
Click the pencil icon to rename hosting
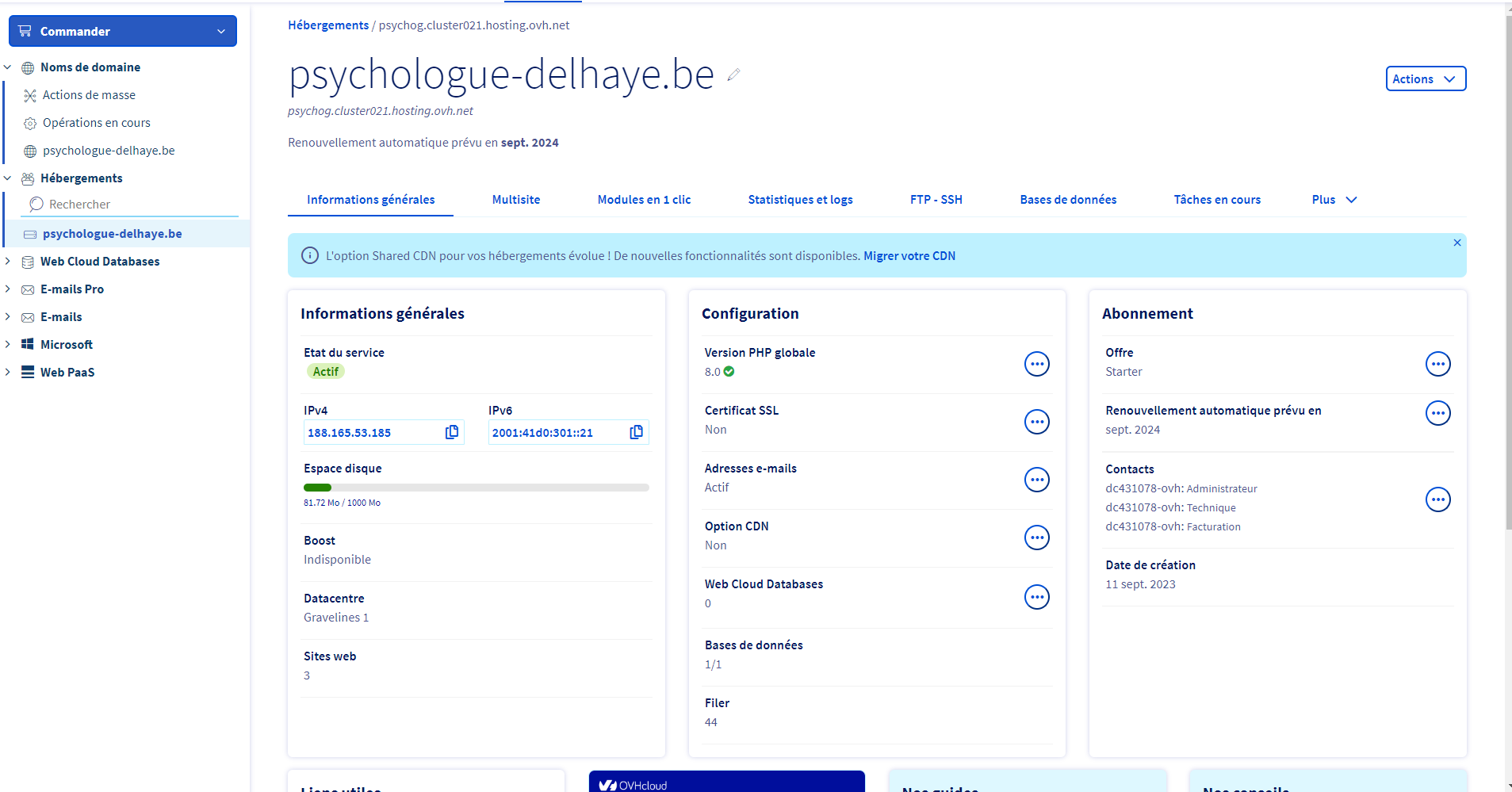click(733, 75)
